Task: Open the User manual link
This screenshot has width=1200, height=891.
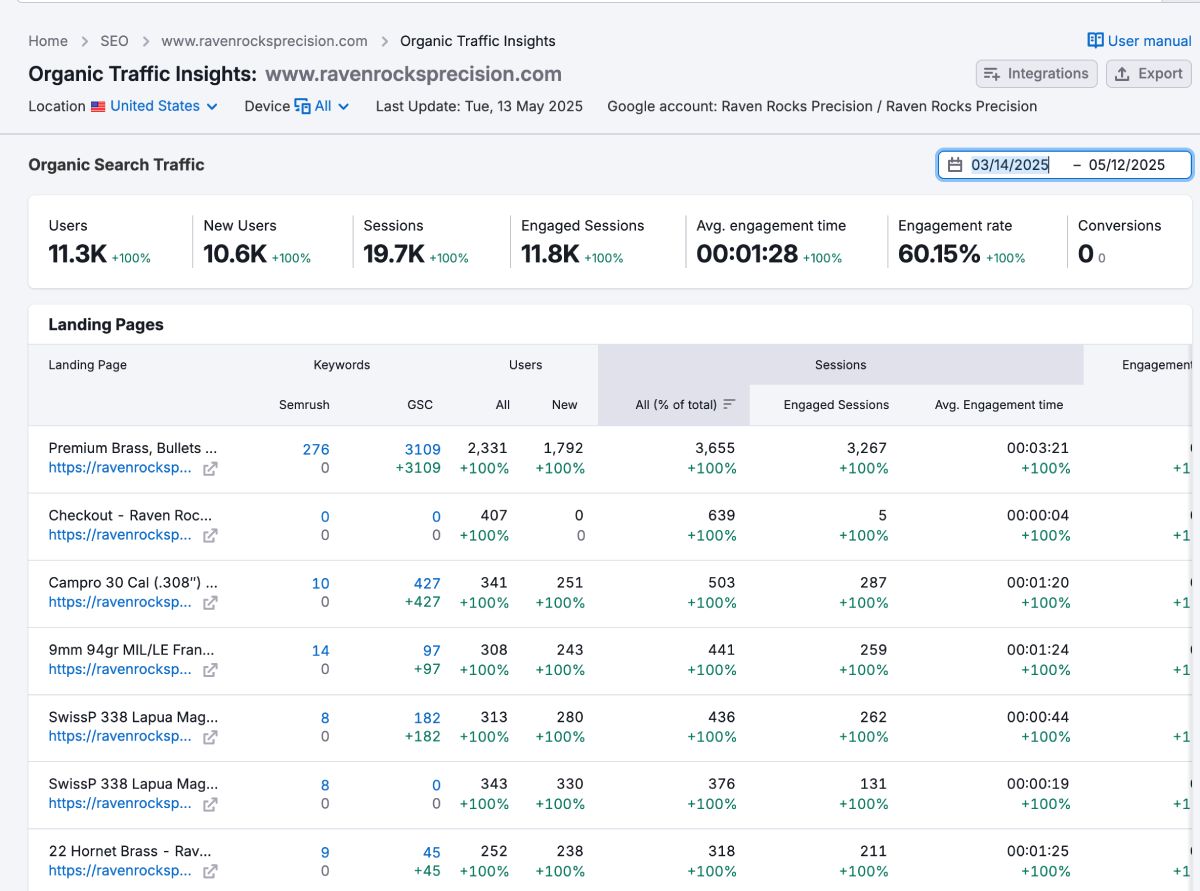Action: click(1140, 41)
